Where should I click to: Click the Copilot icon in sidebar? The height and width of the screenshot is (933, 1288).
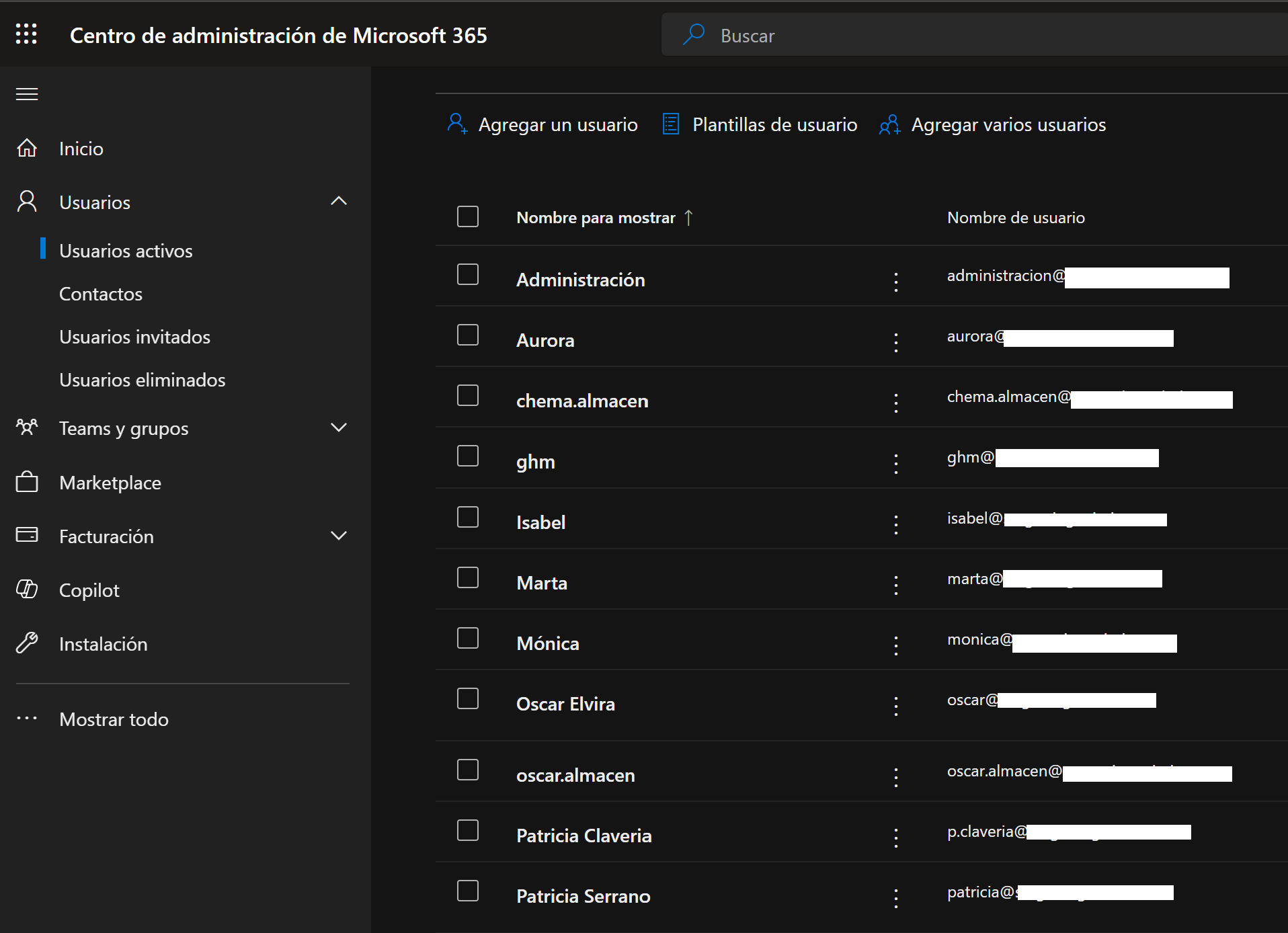pyautogui.click(x=27, y=590)
